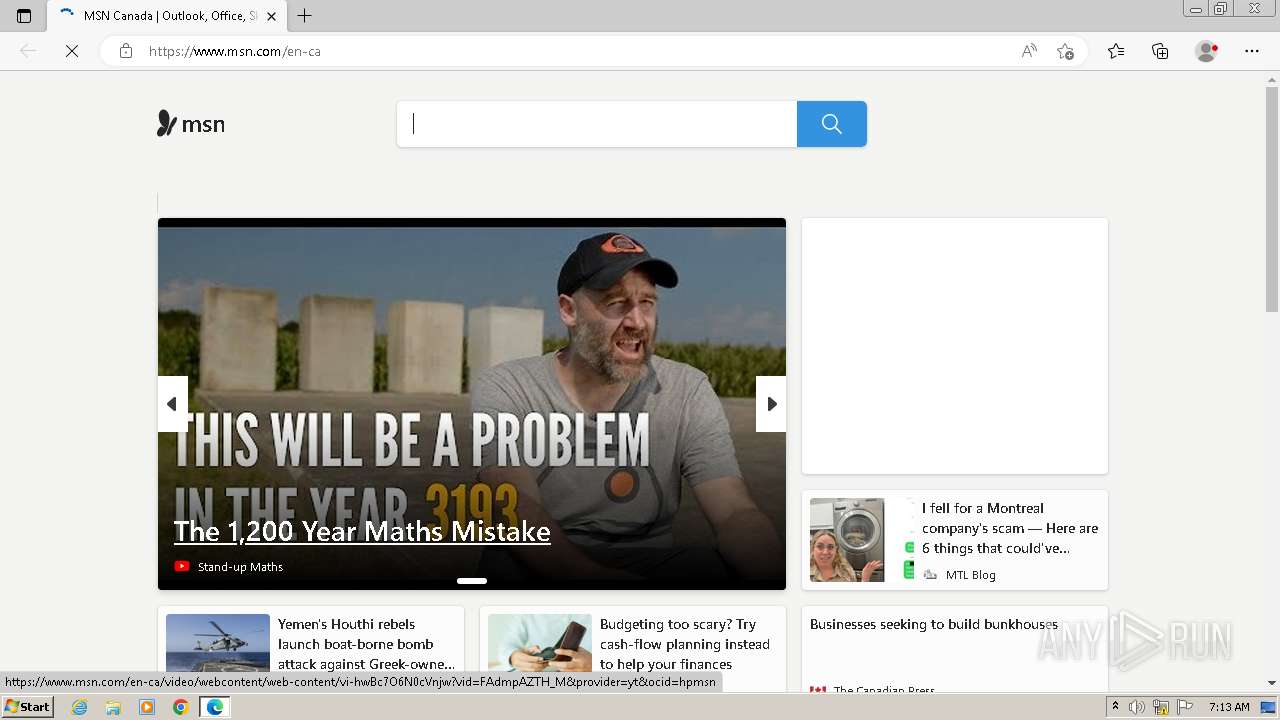Open the Montreal company's scam article

pos(1010,528)
